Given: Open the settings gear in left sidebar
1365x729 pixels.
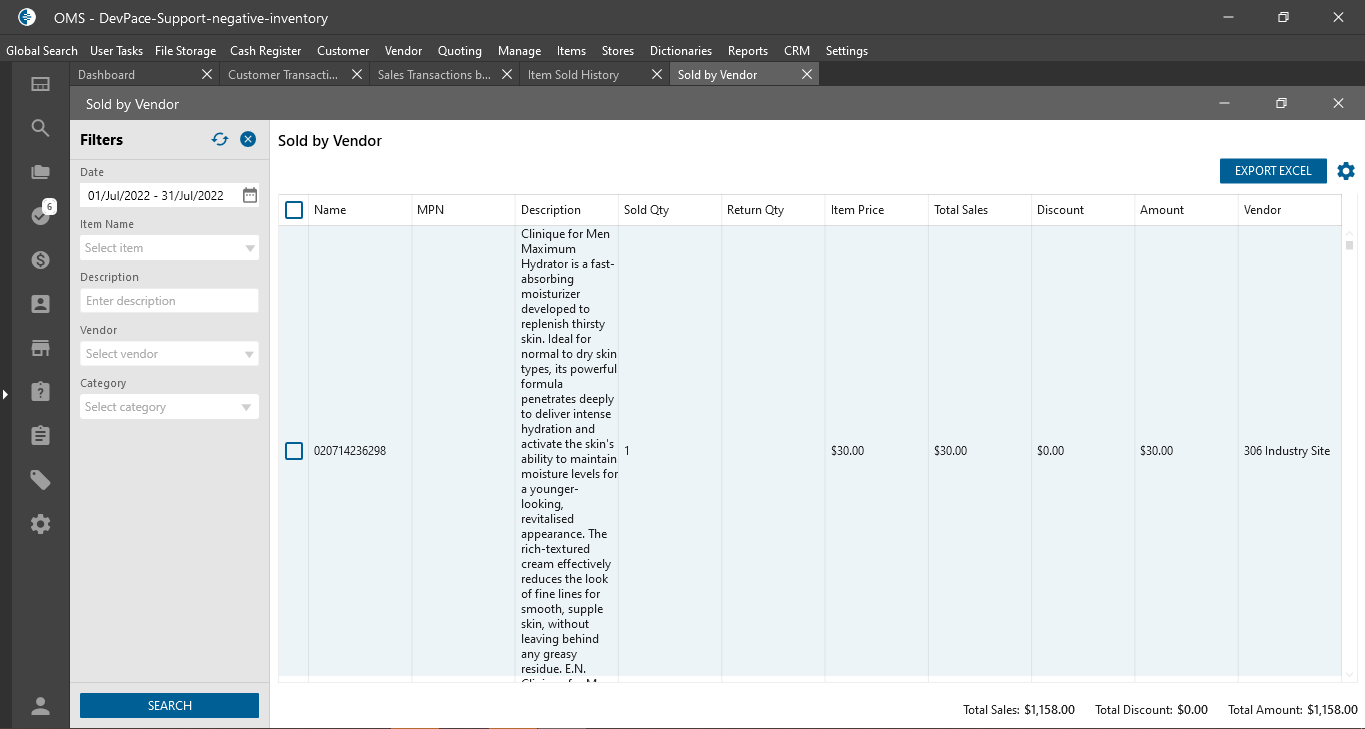Looking at the screenshot, I should [x=40, y=524].
